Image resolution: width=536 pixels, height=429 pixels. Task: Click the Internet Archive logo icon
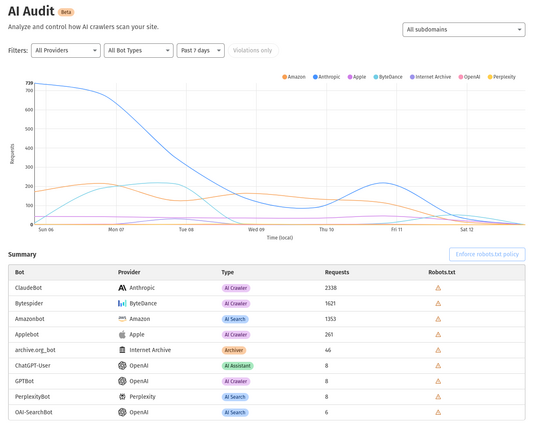[122, 350]
